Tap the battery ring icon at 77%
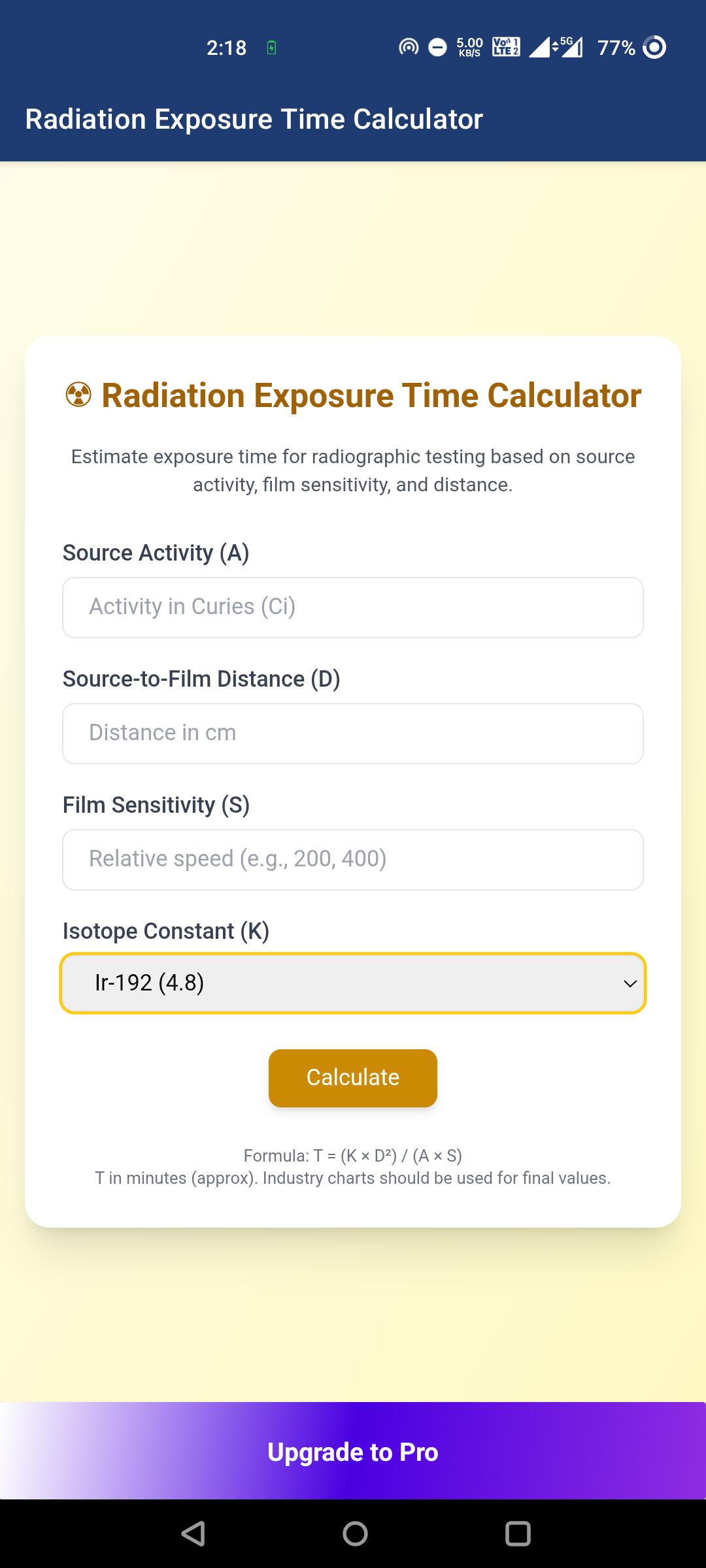 pos(654,48)
